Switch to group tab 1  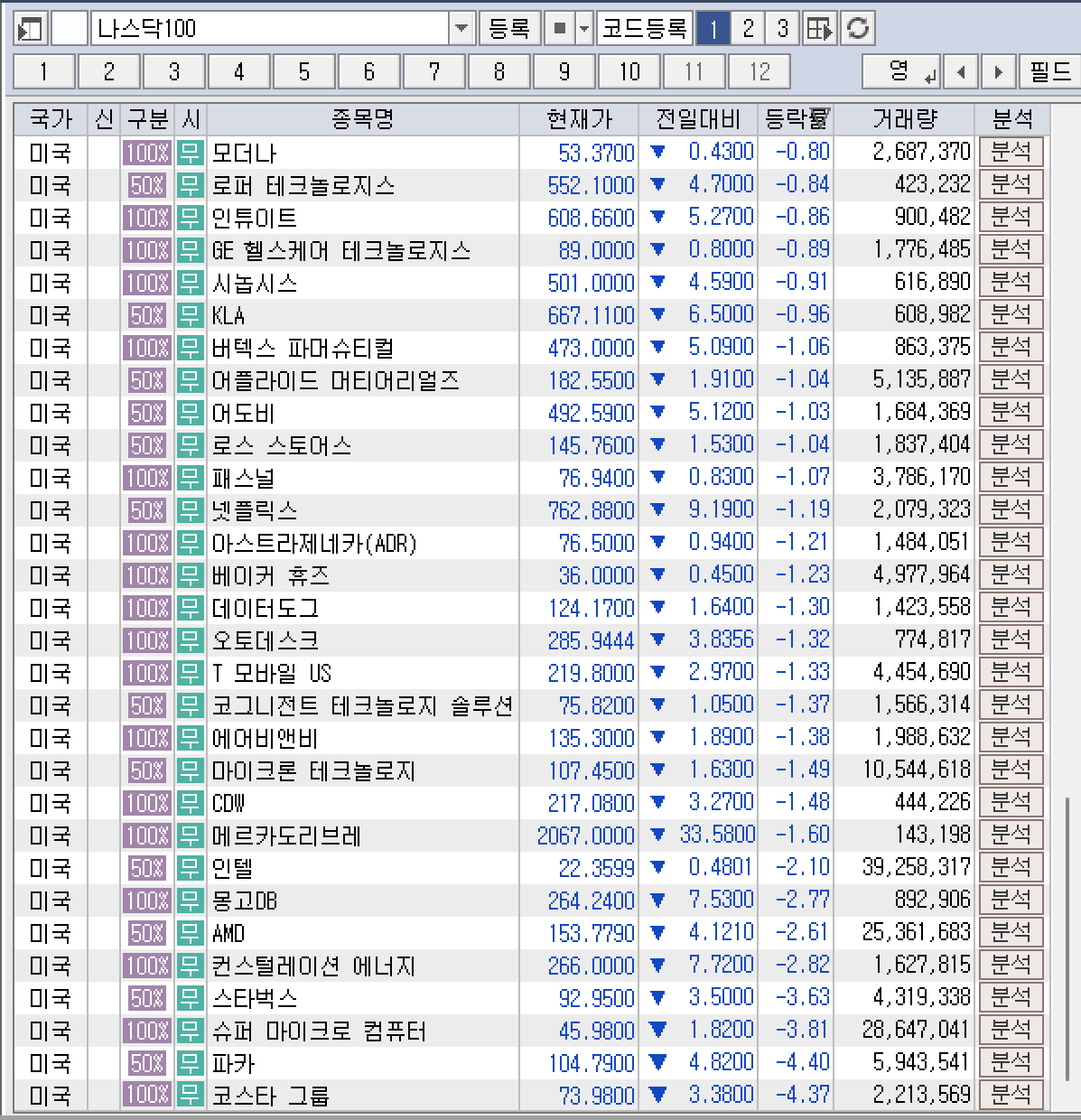click(43, 71)
